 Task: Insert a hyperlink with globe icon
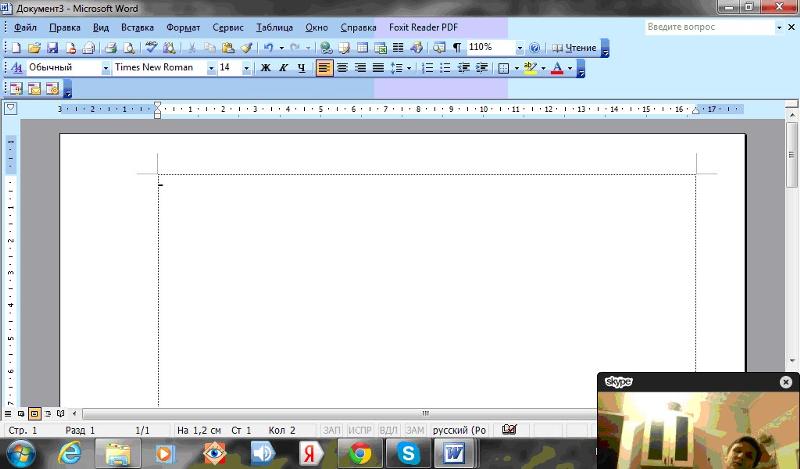tap(326, 48)
